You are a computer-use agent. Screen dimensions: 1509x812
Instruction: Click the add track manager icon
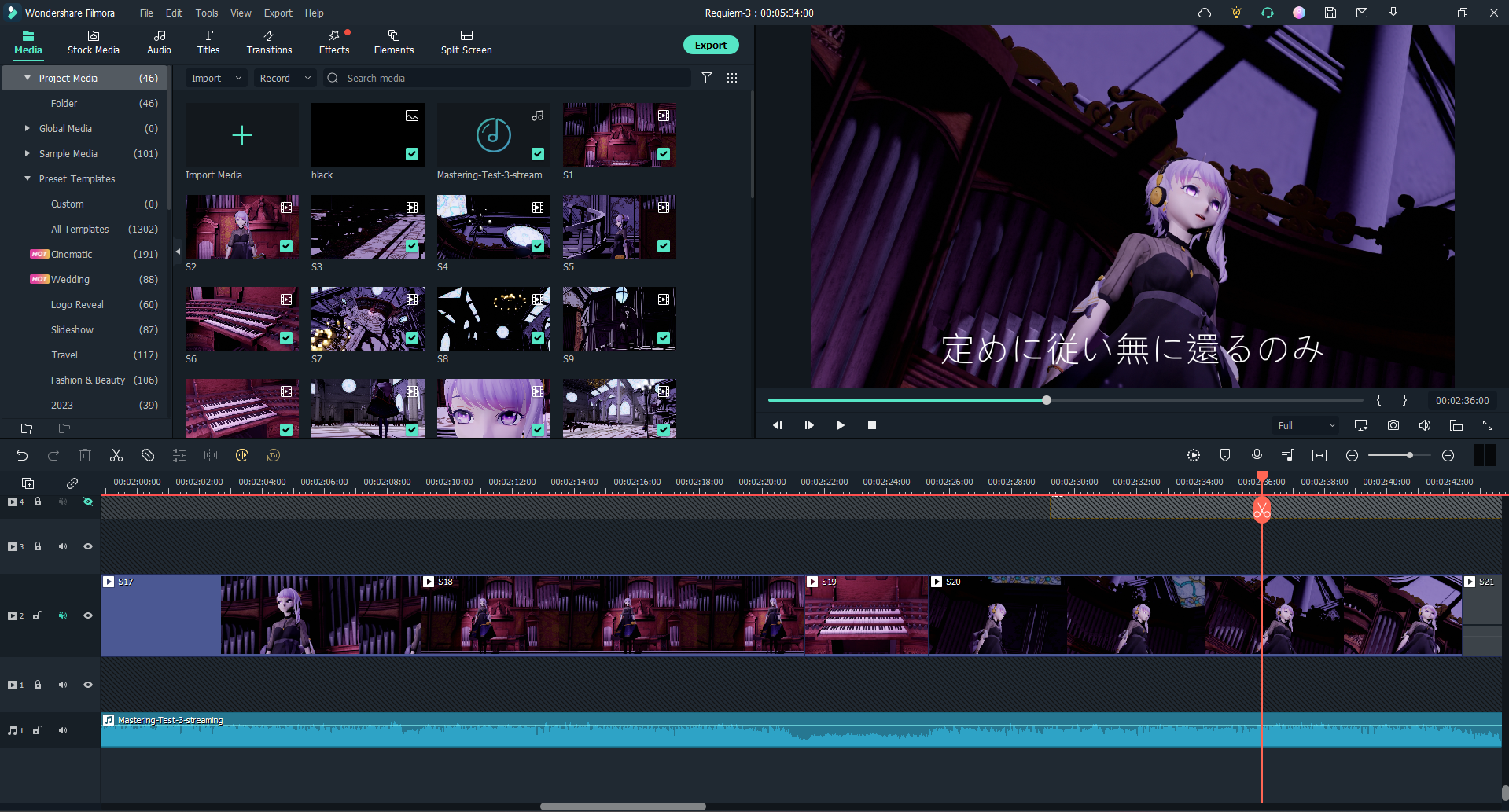28,483
